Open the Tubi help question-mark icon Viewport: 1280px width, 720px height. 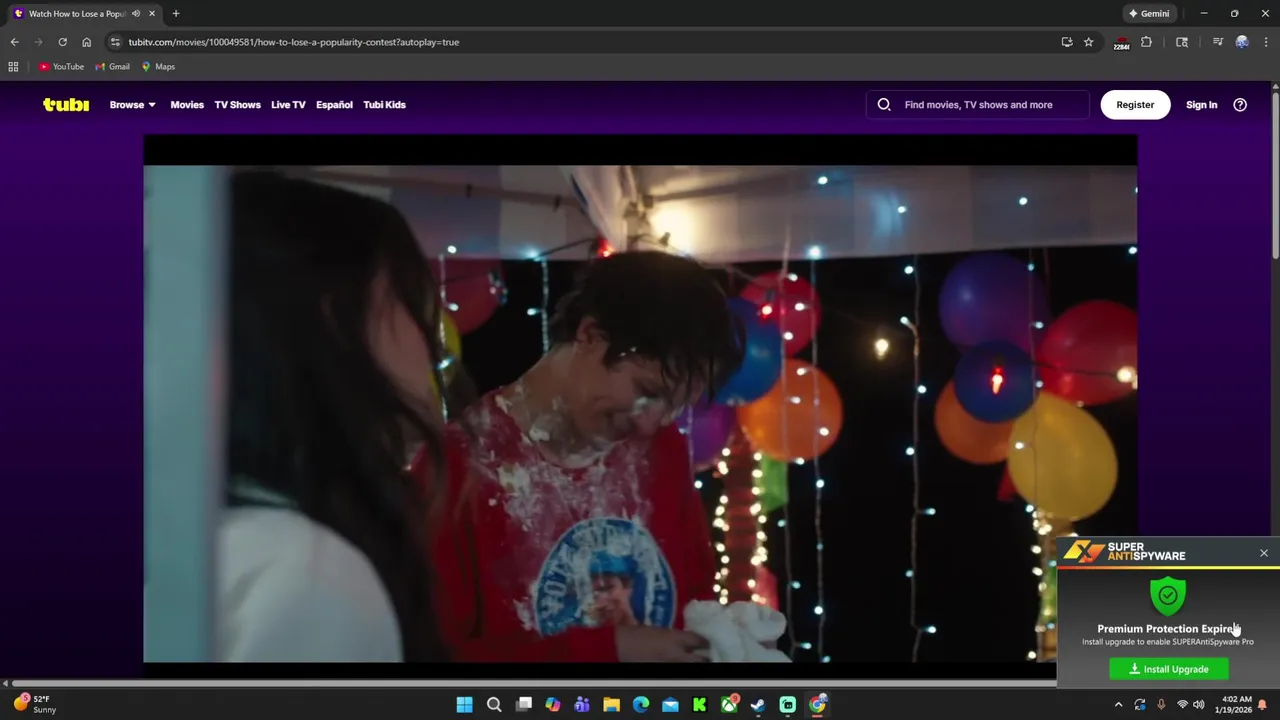1240,104
